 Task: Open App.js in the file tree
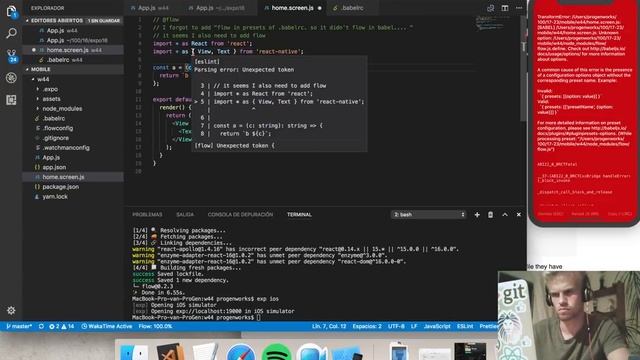click(x=73, y=158)
